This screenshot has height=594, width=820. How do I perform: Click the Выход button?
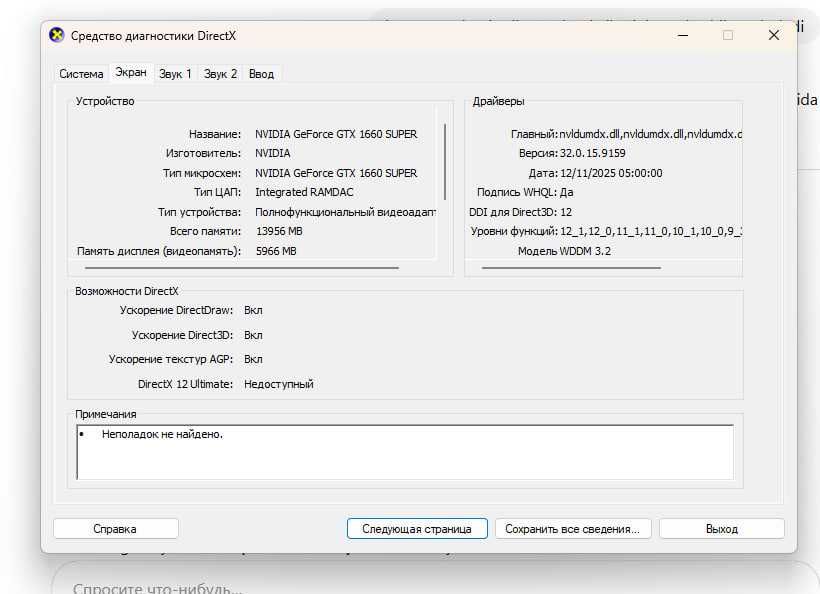[722, 529]
